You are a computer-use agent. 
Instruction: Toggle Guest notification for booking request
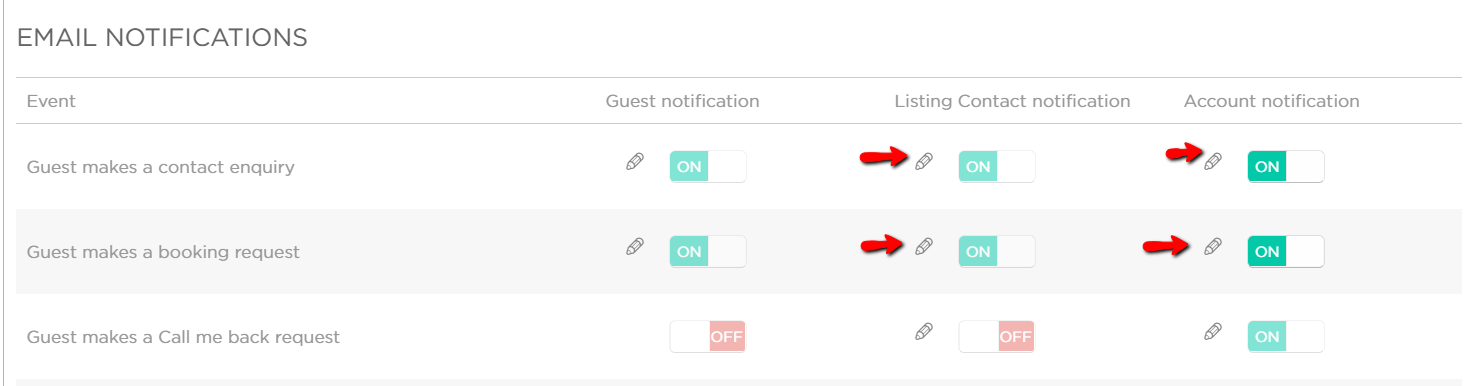click(x=708, y=252)
